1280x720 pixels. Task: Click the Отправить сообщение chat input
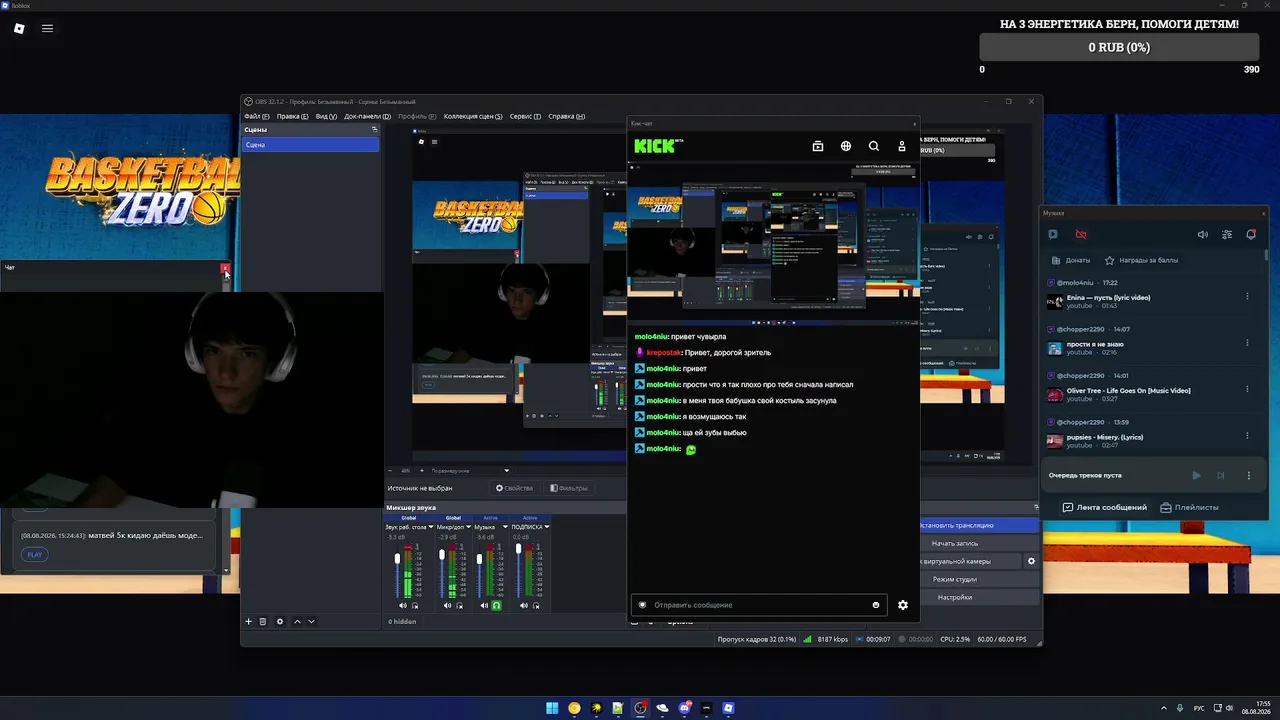point(760,605)
